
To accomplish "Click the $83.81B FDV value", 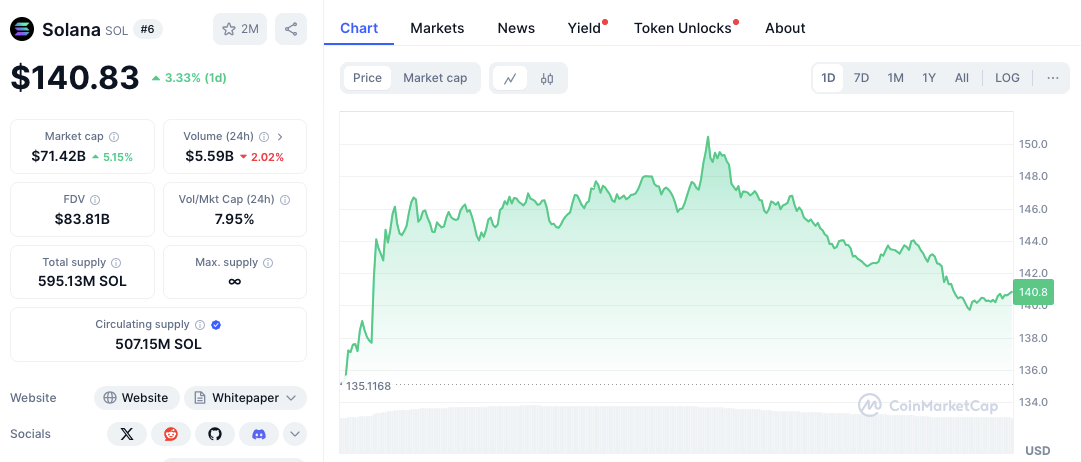I will (83, 219).
